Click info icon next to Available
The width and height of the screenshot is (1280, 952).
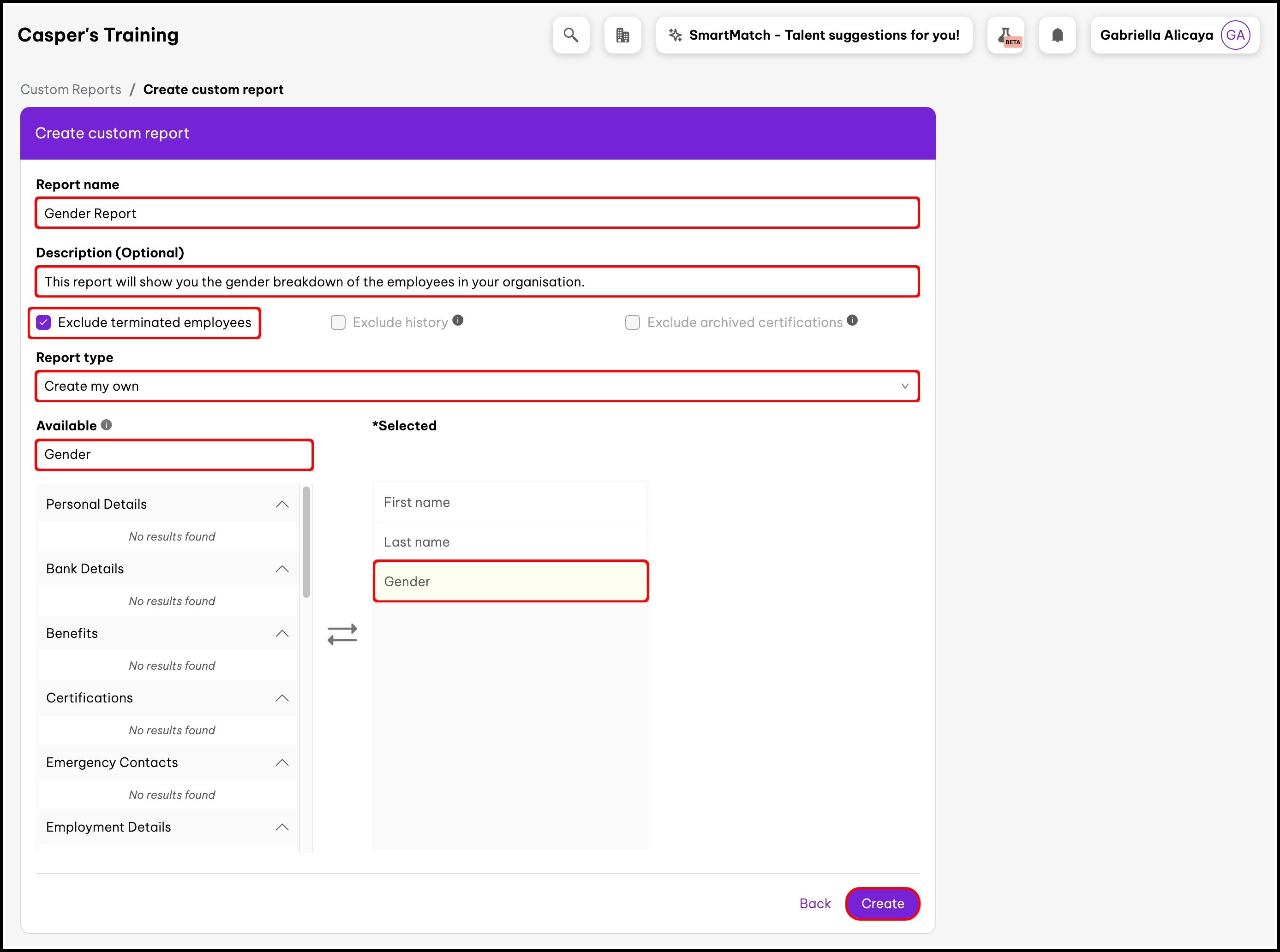pyautogui.click(x=107, y=425)
